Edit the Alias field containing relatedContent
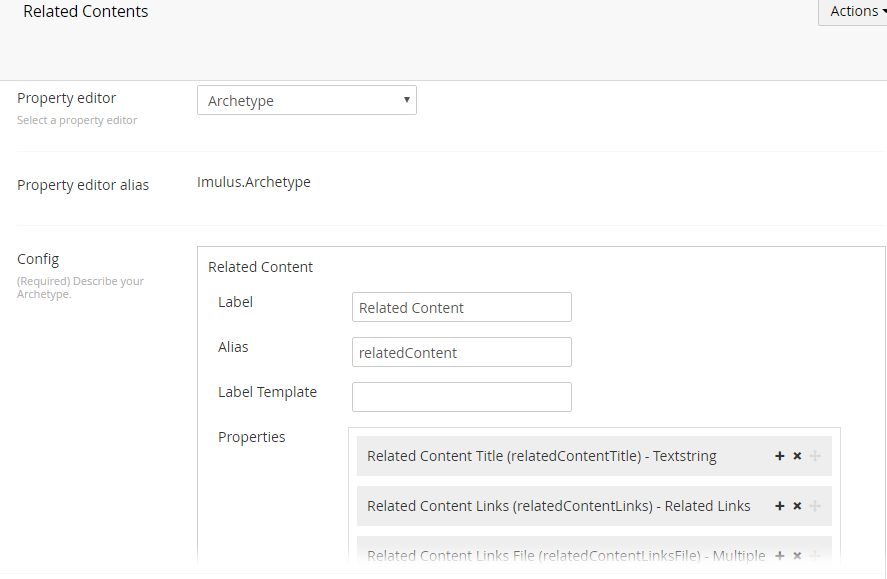 pos(462,352)
